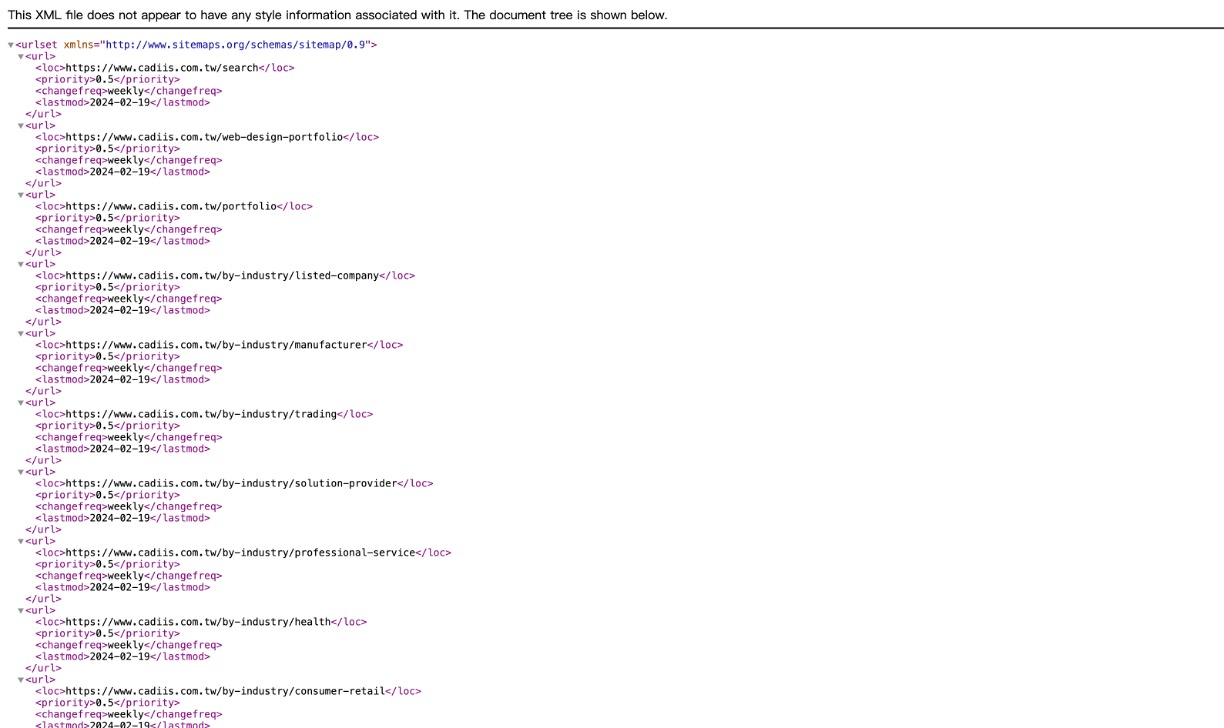Click priority 0.5 under solution-provider entry
This screenshot has height=728, width=1224.
point(105,495)
